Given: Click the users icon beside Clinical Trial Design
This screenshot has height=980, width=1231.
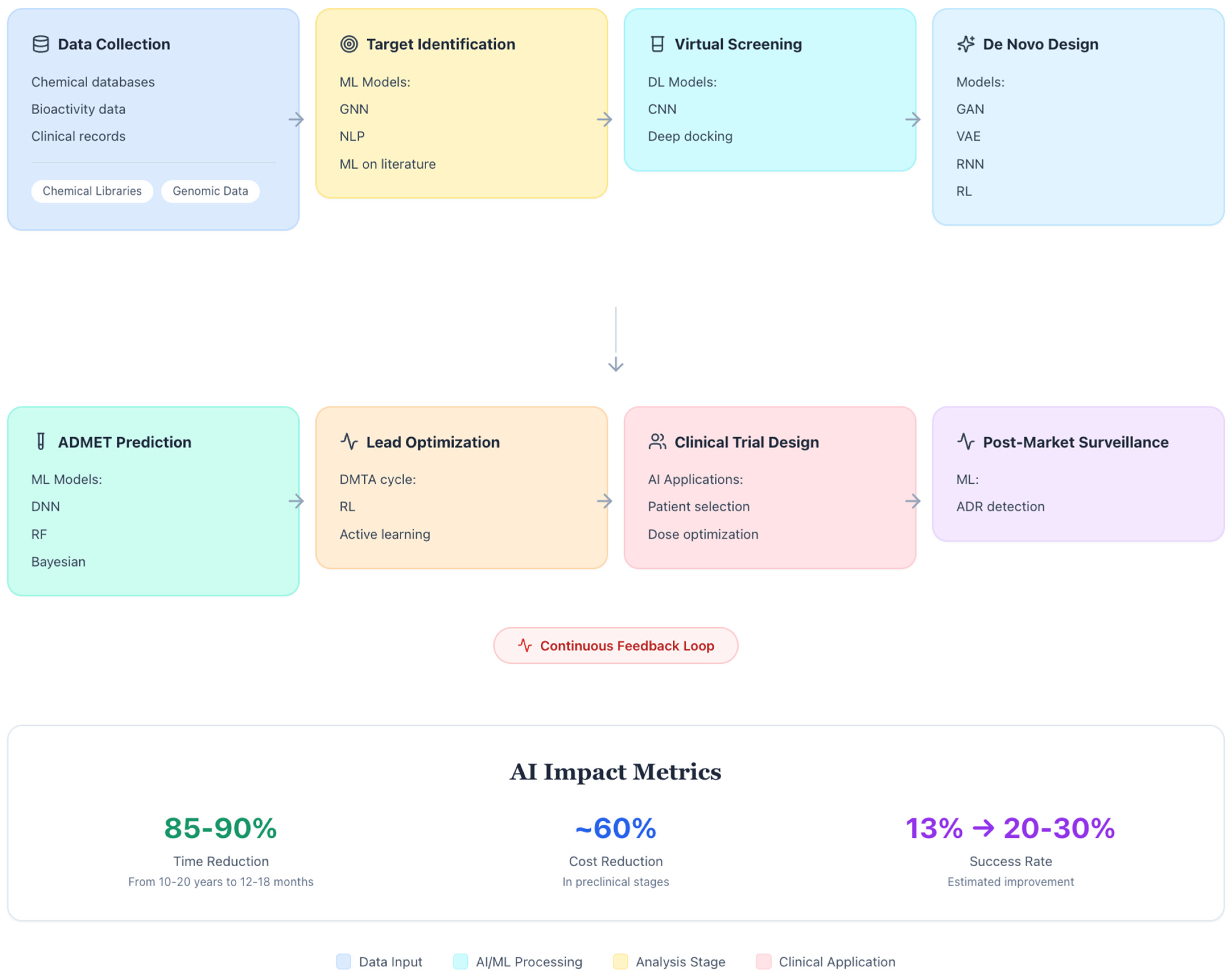Looking at the screenshot, I should (657, 442).
